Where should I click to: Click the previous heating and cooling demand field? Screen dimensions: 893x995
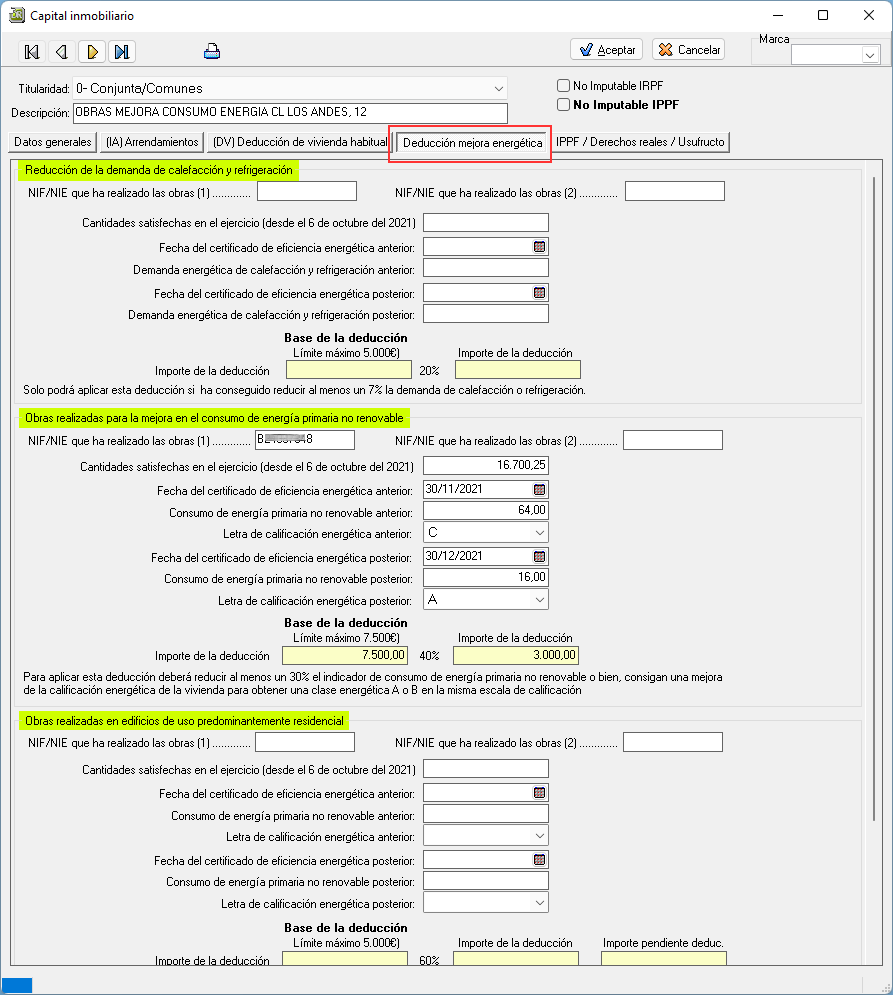coord(486,269)
